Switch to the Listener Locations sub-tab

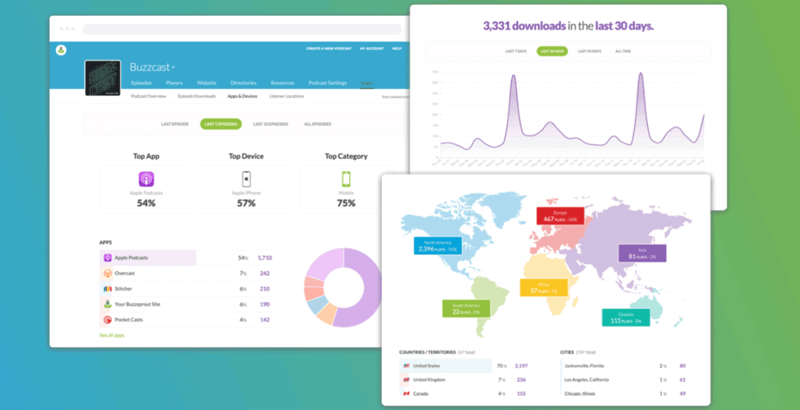coord(286,96)
